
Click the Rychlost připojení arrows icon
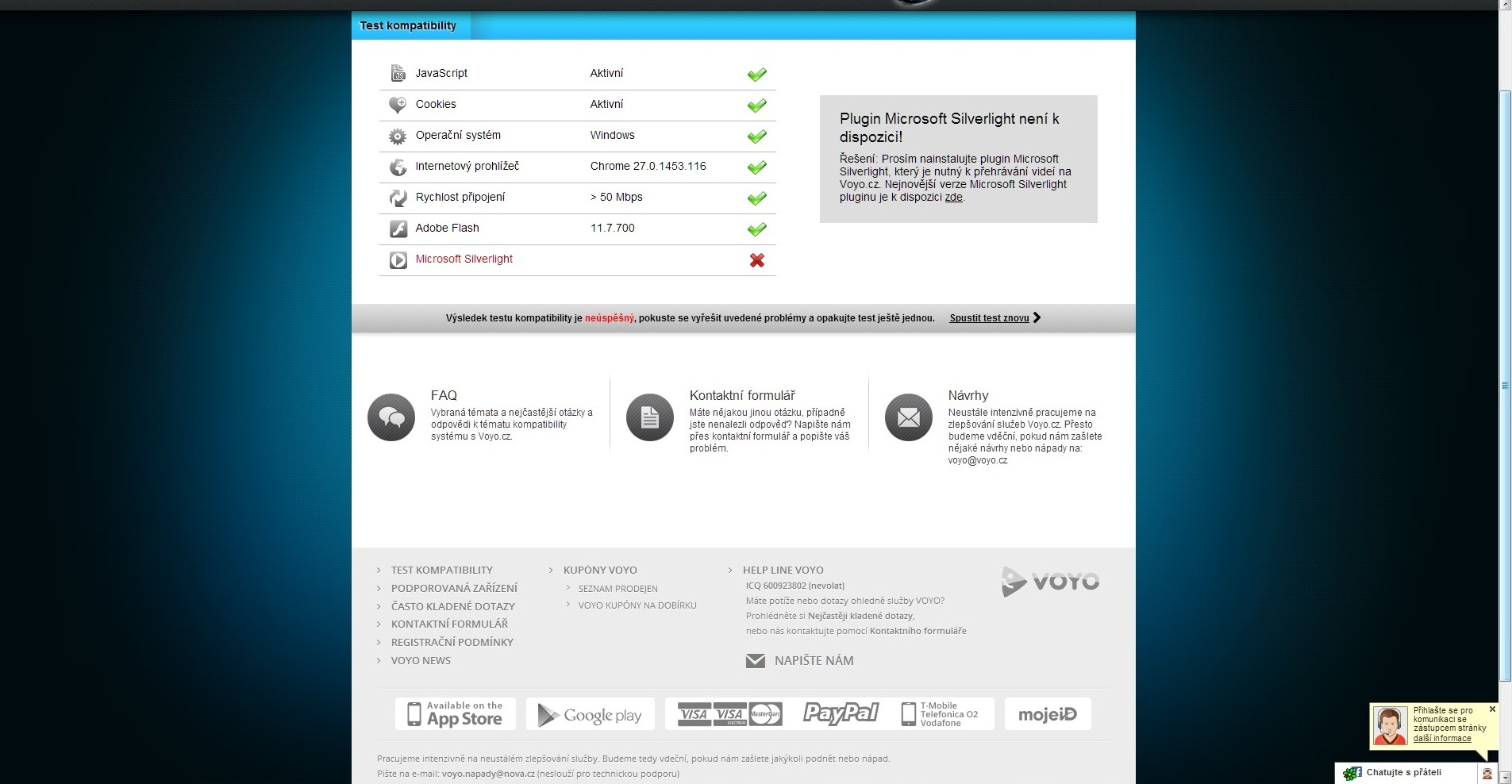click(x=398, y=198)
